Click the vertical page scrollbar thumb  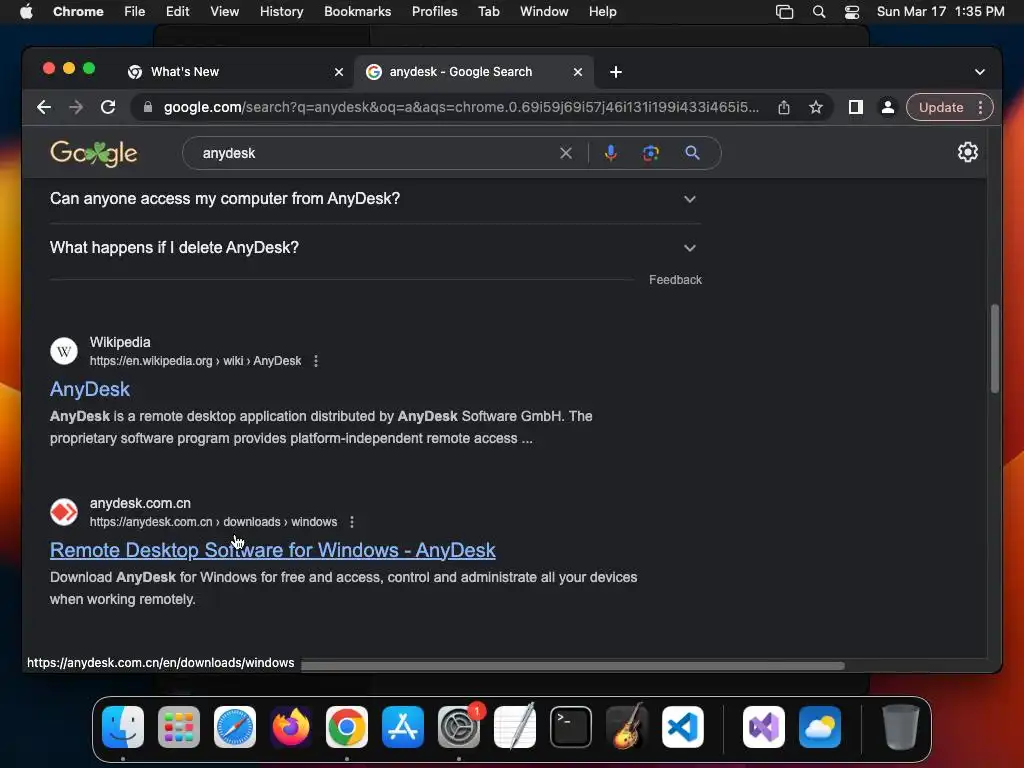click(x=995, y=348)
